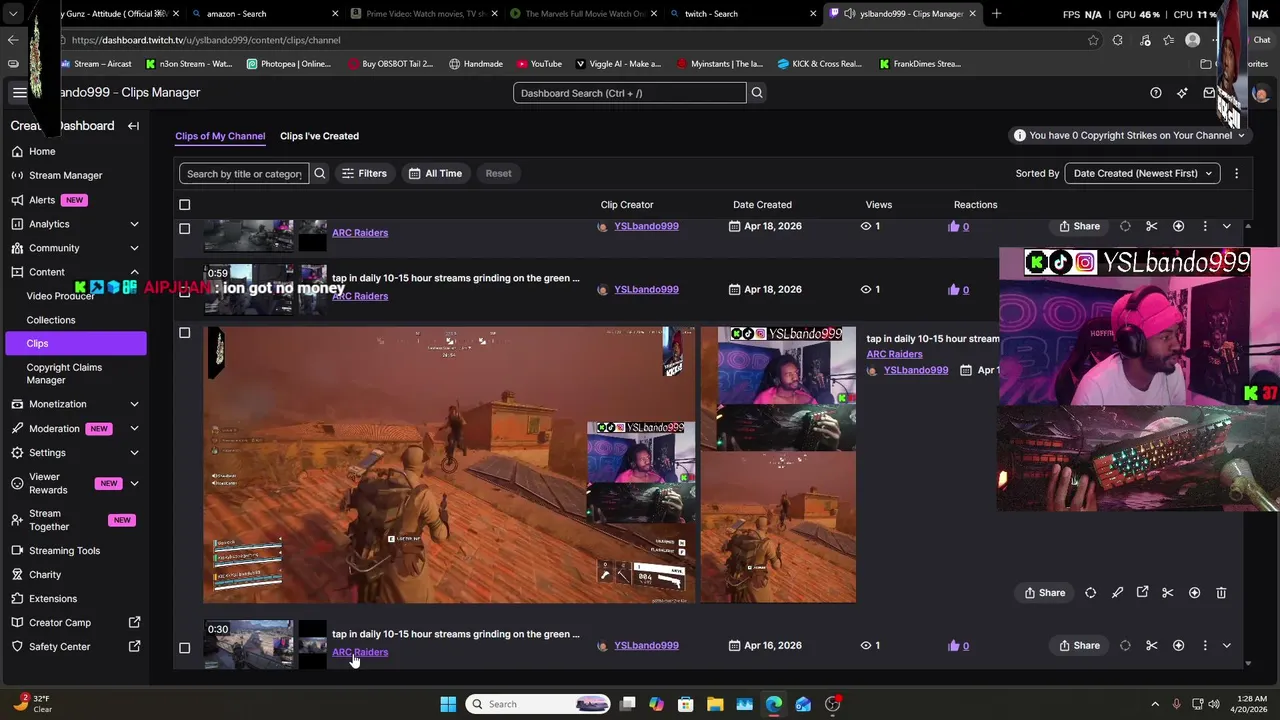Click the sword icon in expanded clip
Viewport: 1280px width, 720px height.
(x=1117, y=593)
